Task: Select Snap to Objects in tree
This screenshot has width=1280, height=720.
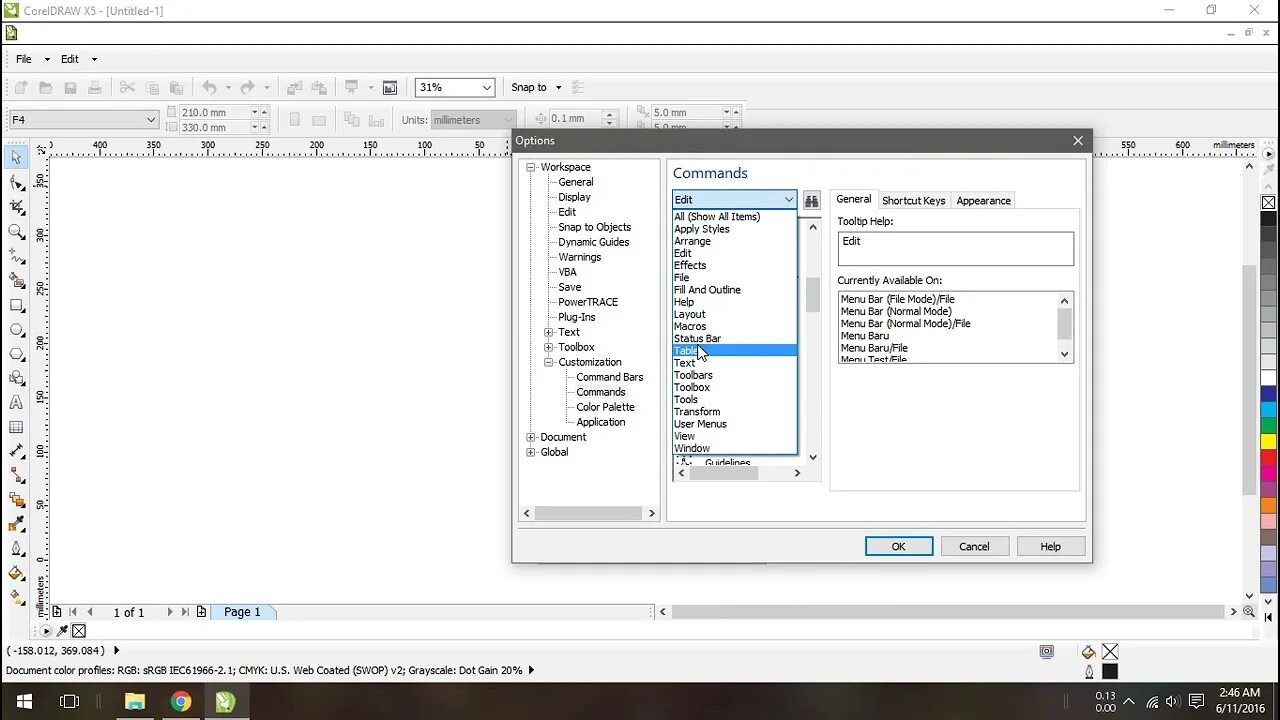Action: tap(594, 227)
